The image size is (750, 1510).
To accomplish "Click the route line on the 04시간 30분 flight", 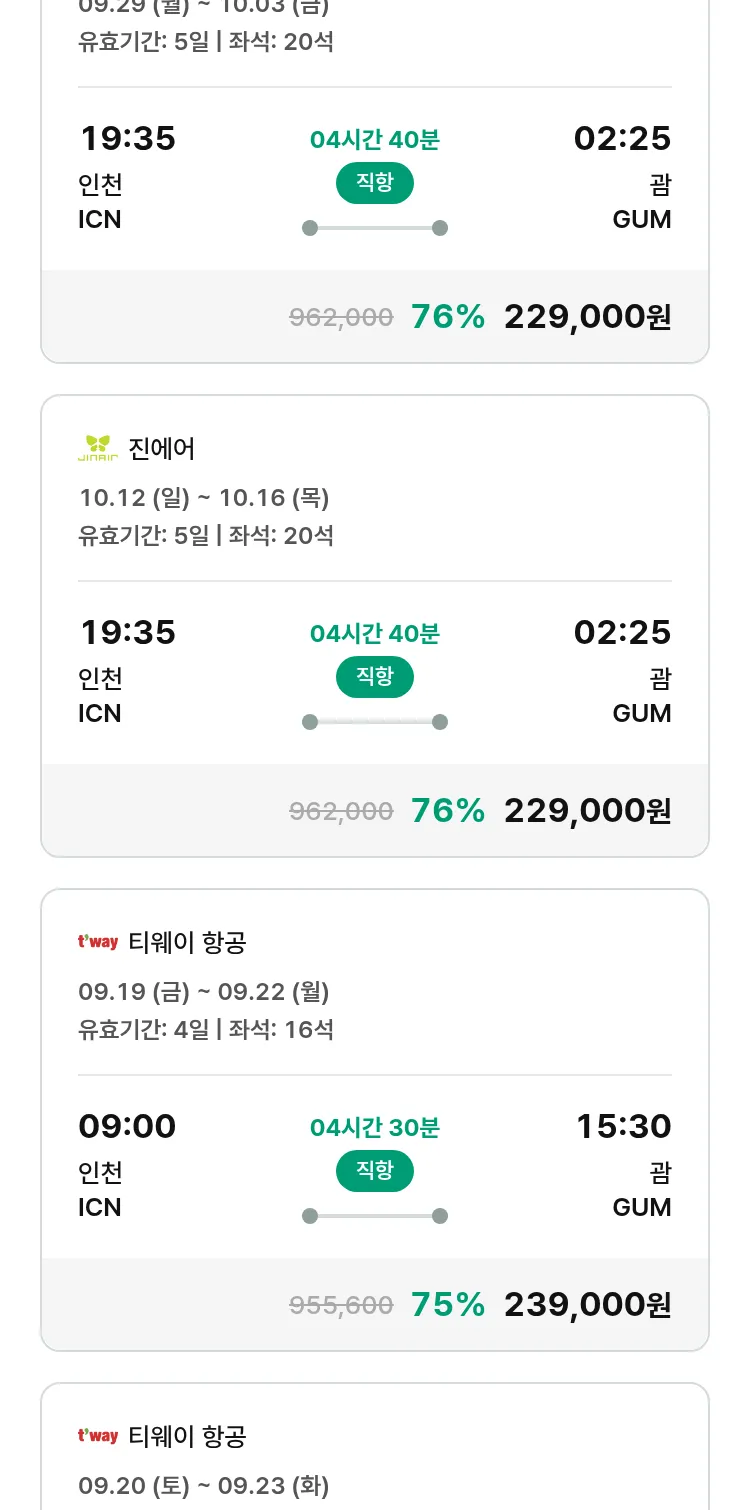I will [375, 1216].
